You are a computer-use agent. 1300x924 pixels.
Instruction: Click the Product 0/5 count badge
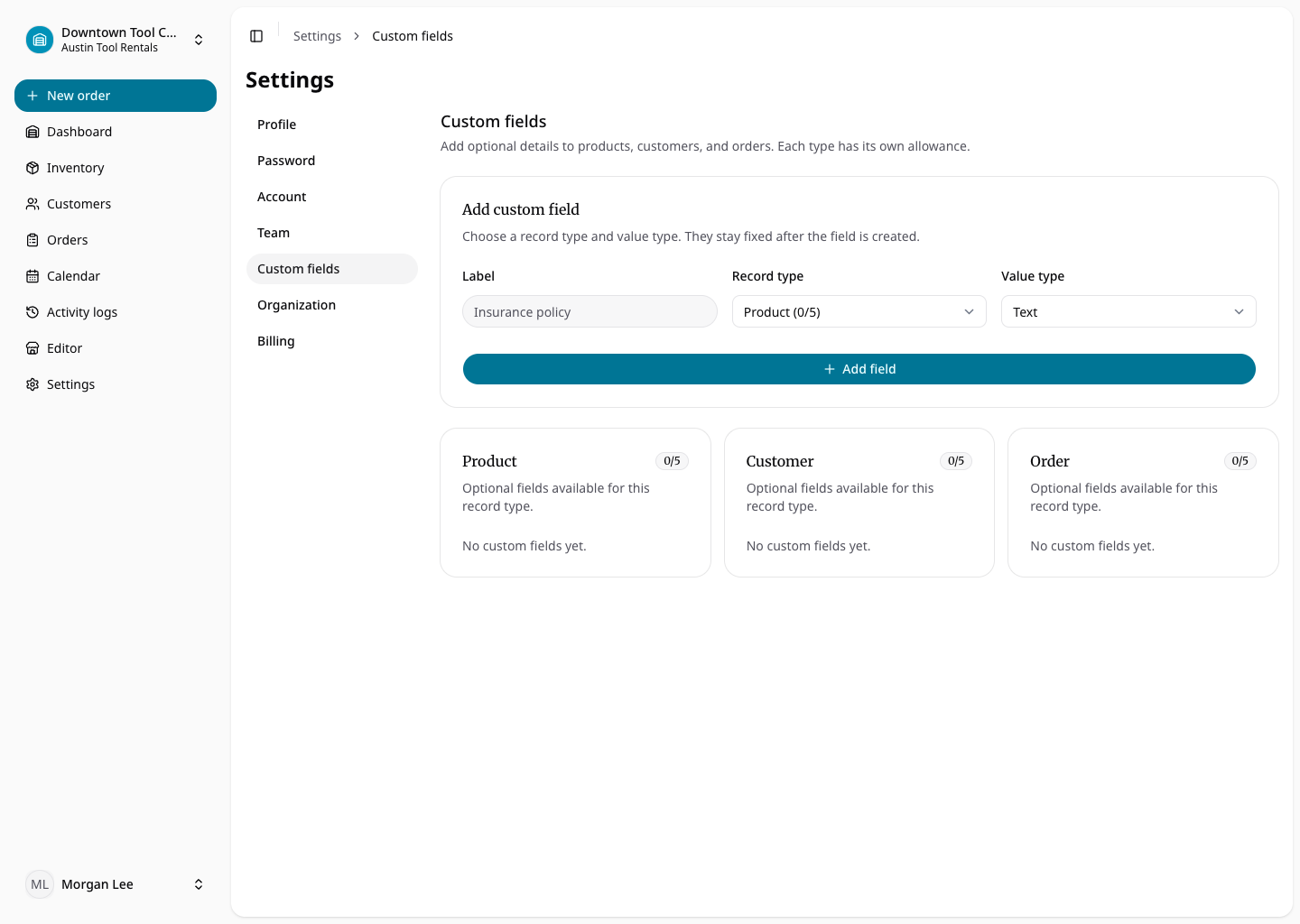pos(672,461)
